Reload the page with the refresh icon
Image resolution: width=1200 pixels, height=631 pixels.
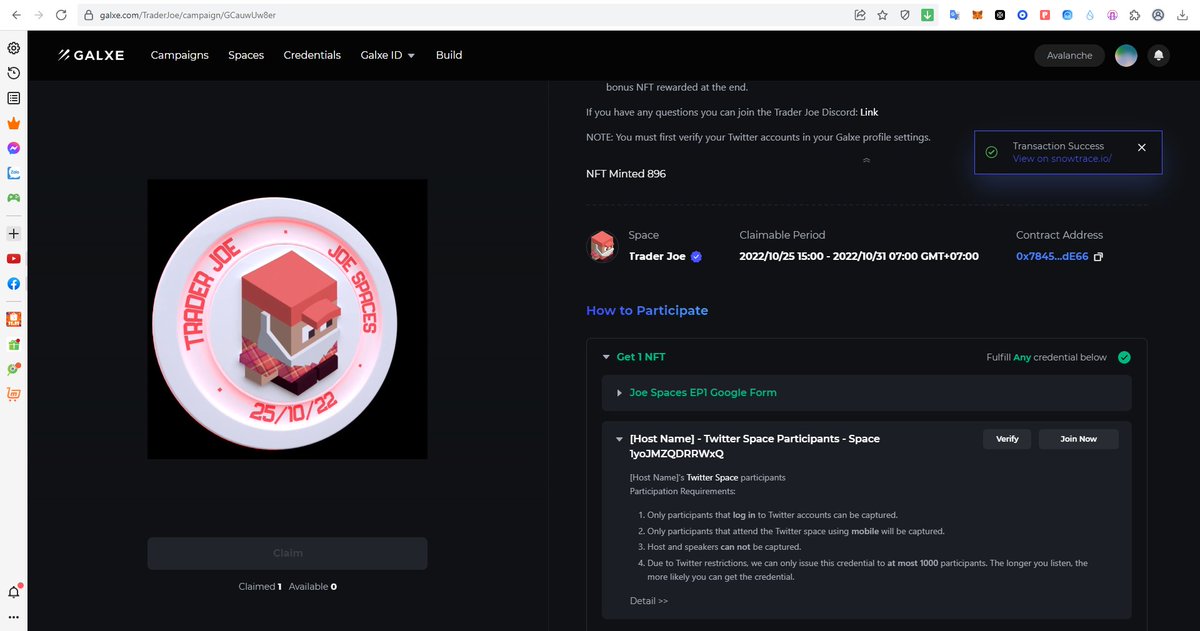61,15
